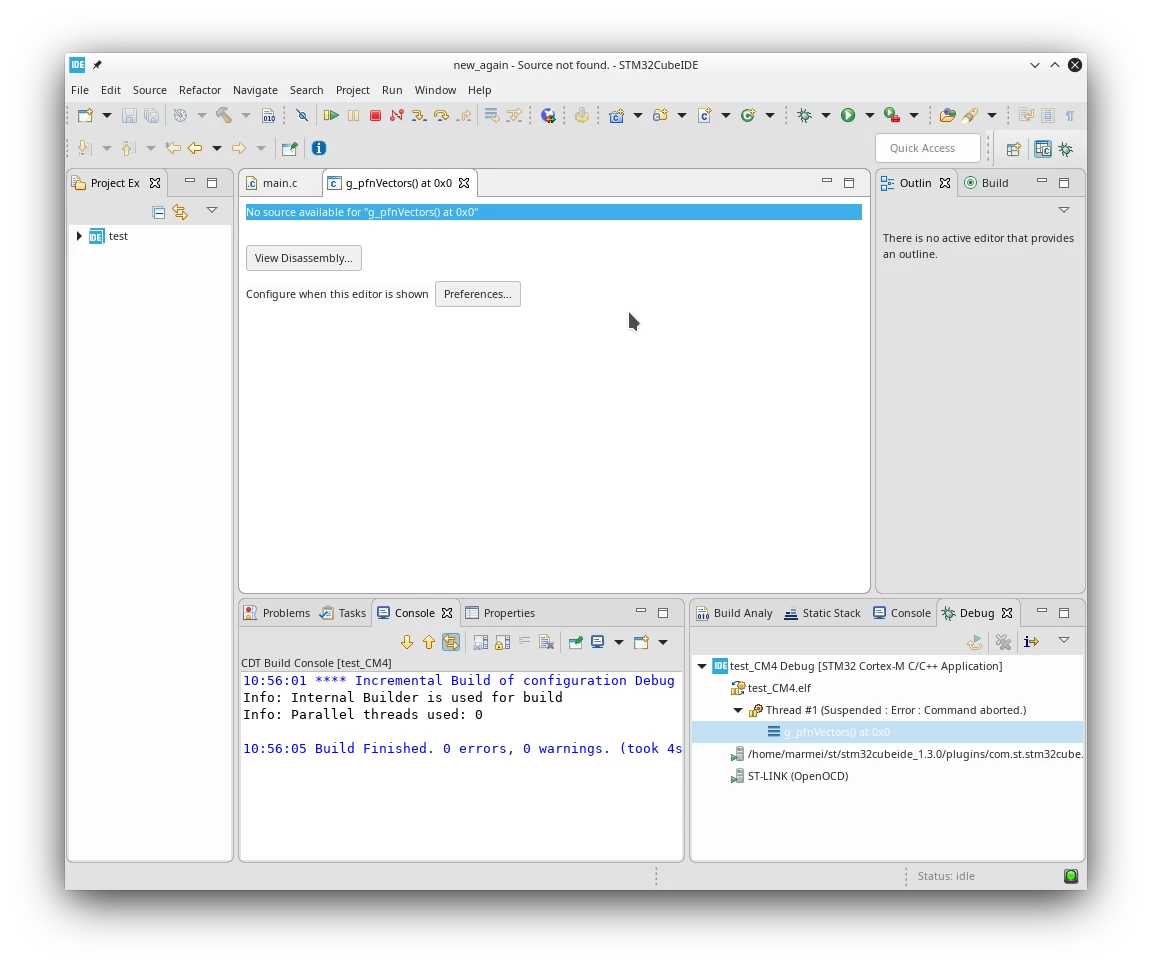1152x967 pixels.
Task: Click the globe web browser icon
Action: pyautogui.click(x=548, y=115)
